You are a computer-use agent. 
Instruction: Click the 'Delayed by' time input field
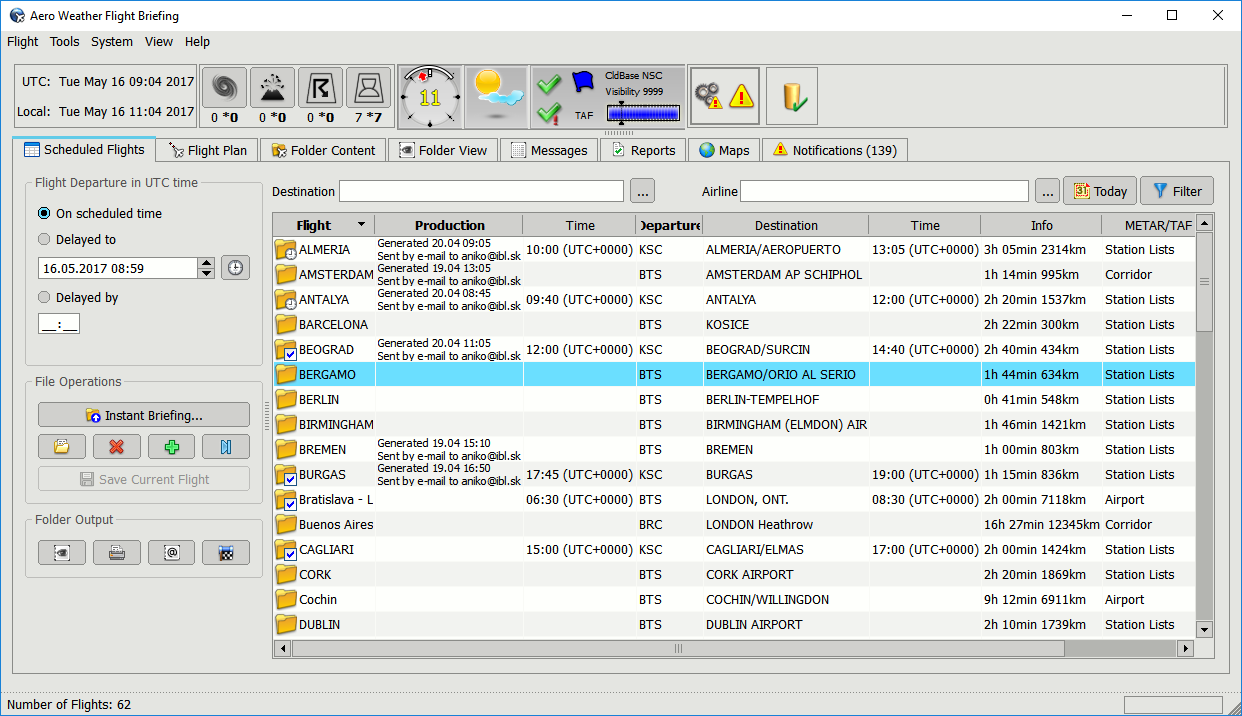(x=59, y=324)
